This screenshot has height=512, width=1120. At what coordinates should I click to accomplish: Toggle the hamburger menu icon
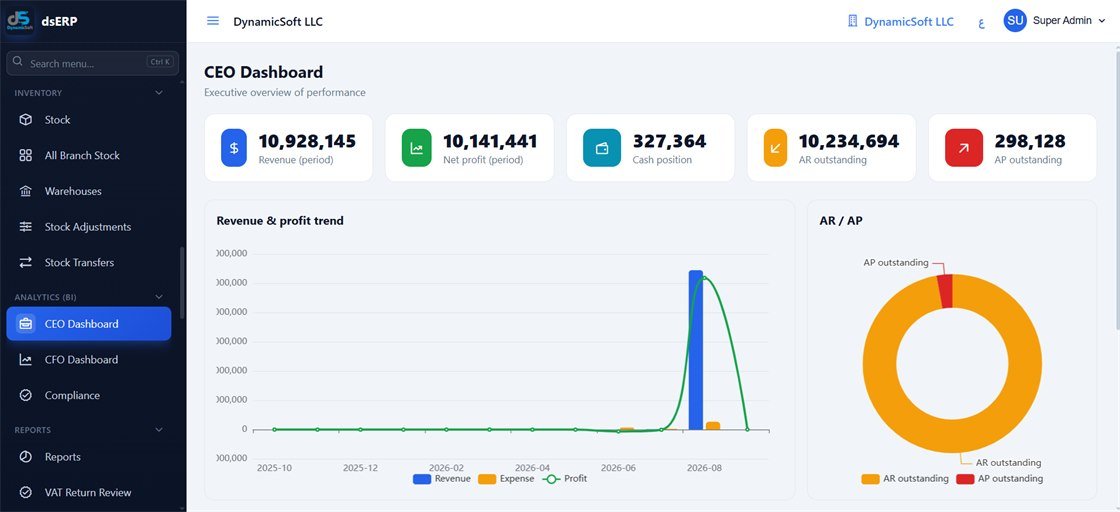[x=213, y=21]
